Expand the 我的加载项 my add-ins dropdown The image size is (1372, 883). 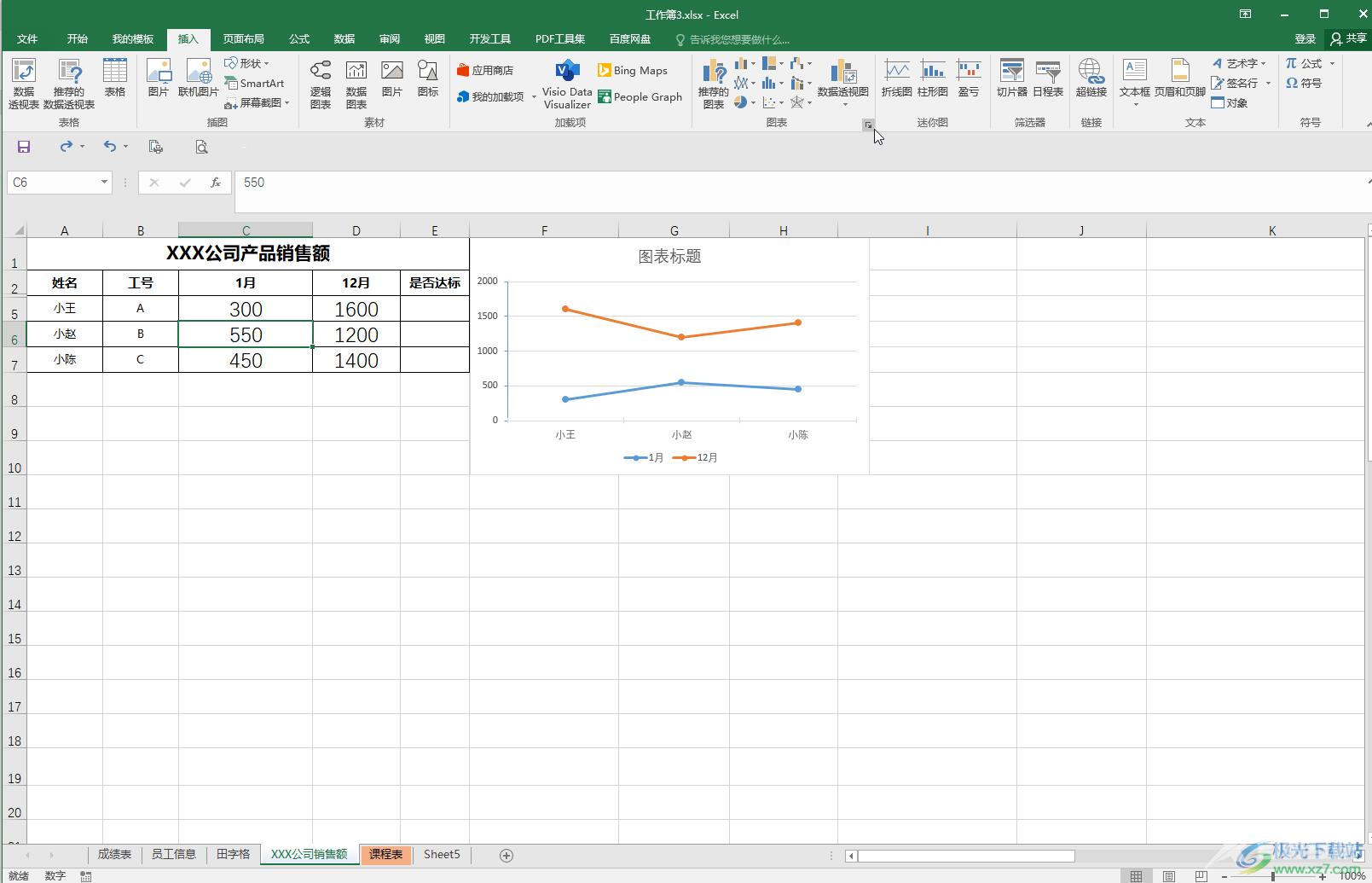coord(497,96)
